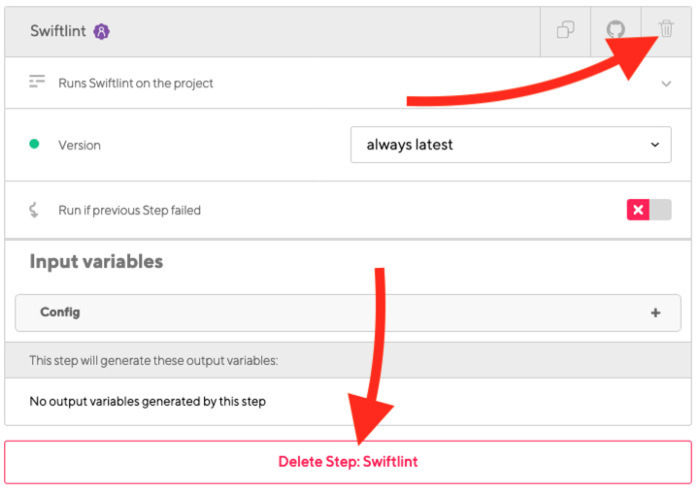This screenshot has height=493, width=700.
Task: Click the description lines icon
Action: coord(37,83)
